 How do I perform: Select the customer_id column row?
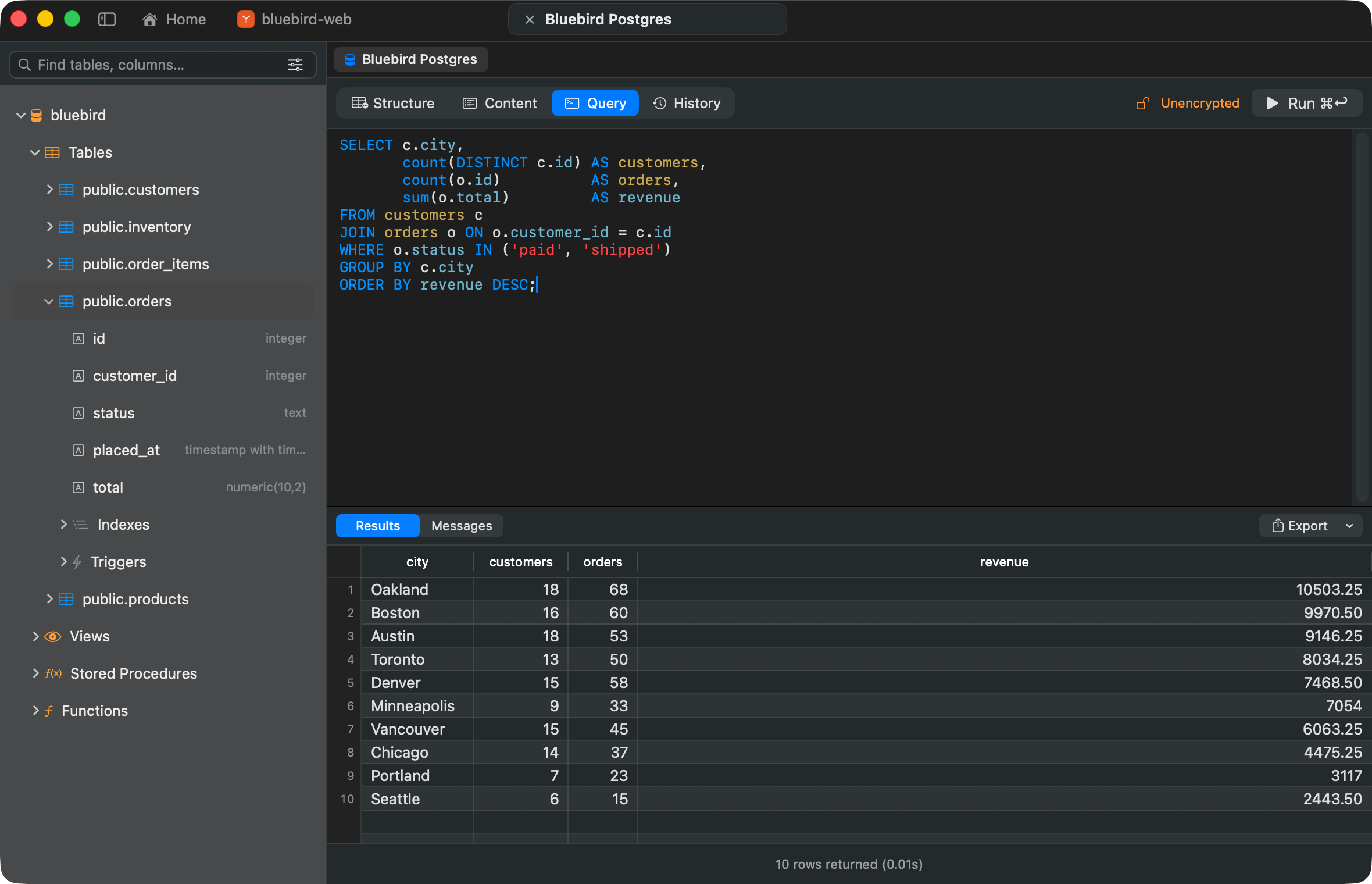tap(163, 376)
